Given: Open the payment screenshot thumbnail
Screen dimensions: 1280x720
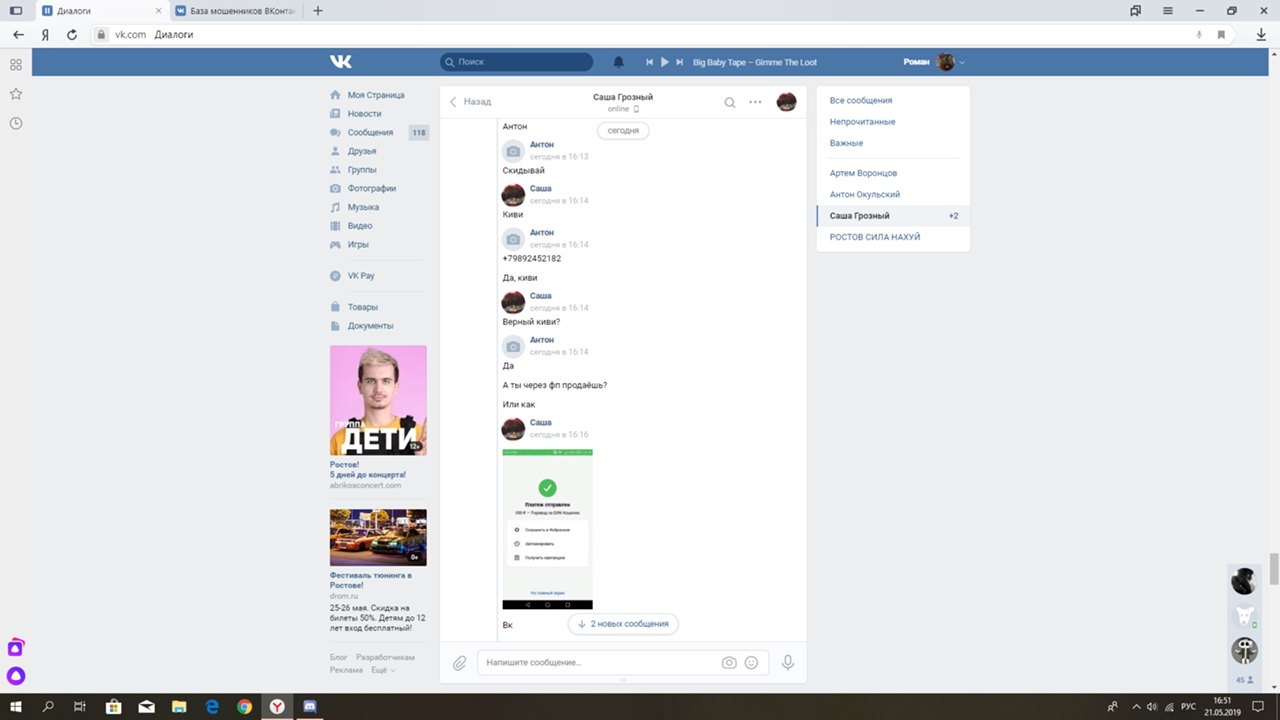Looking at the screenshot, I should point(547,529).
